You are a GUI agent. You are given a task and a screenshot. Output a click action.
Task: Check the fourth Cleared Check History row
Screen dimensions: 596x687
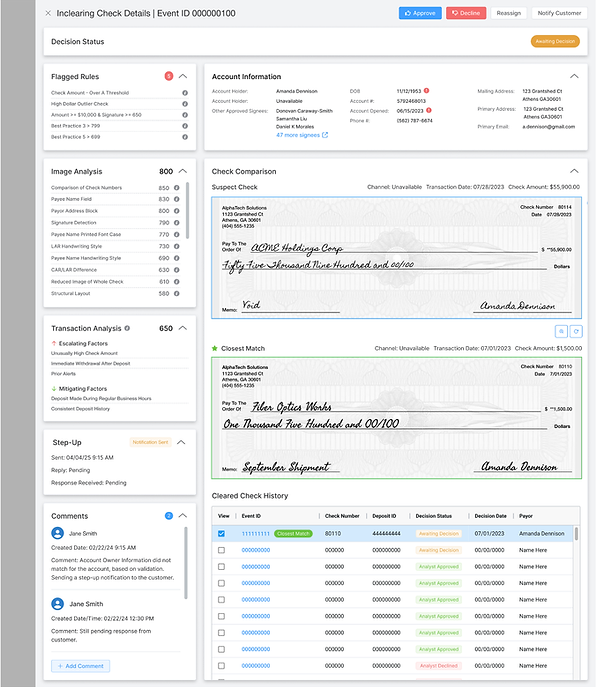221,584
